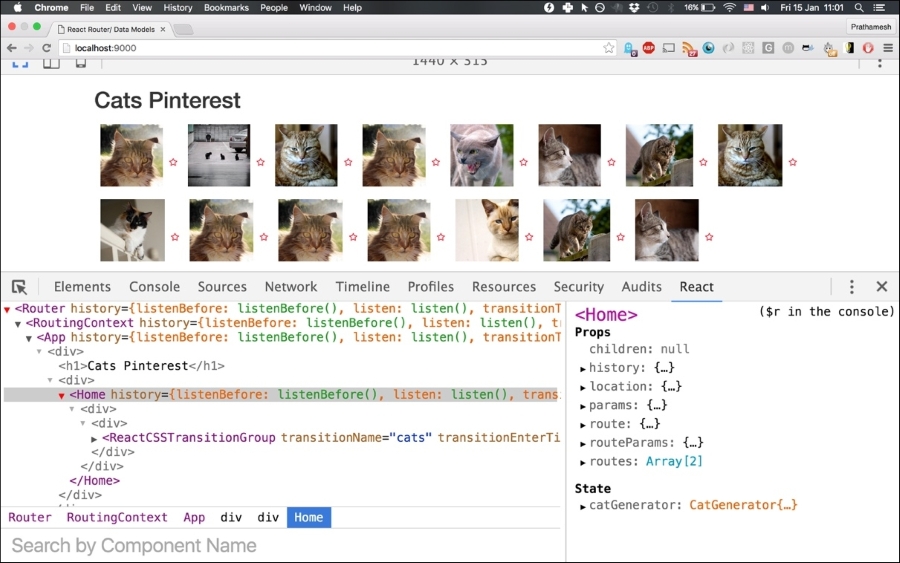The height and width of the screenshot is (563, 900).
Task: Open the Timeline tab
Action: tap(363, 286)
